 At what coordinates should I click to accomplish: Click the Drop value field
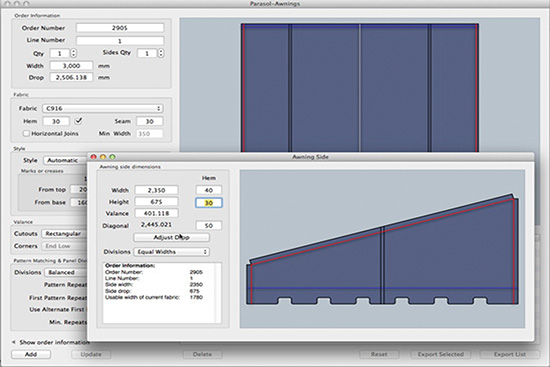pos(71,77)
